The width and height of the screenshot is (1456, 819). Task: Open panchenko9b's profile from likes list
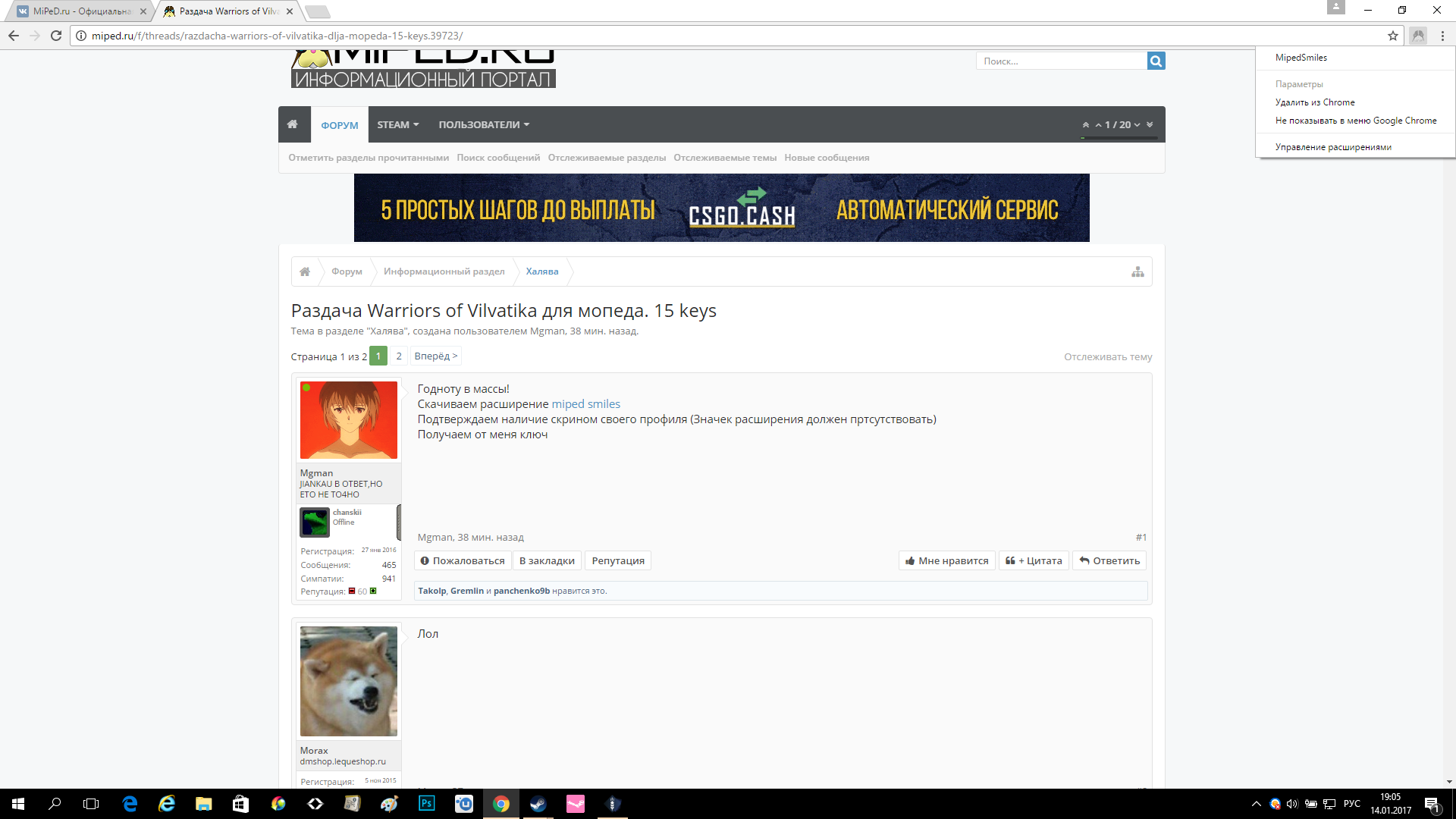[522, 591]
